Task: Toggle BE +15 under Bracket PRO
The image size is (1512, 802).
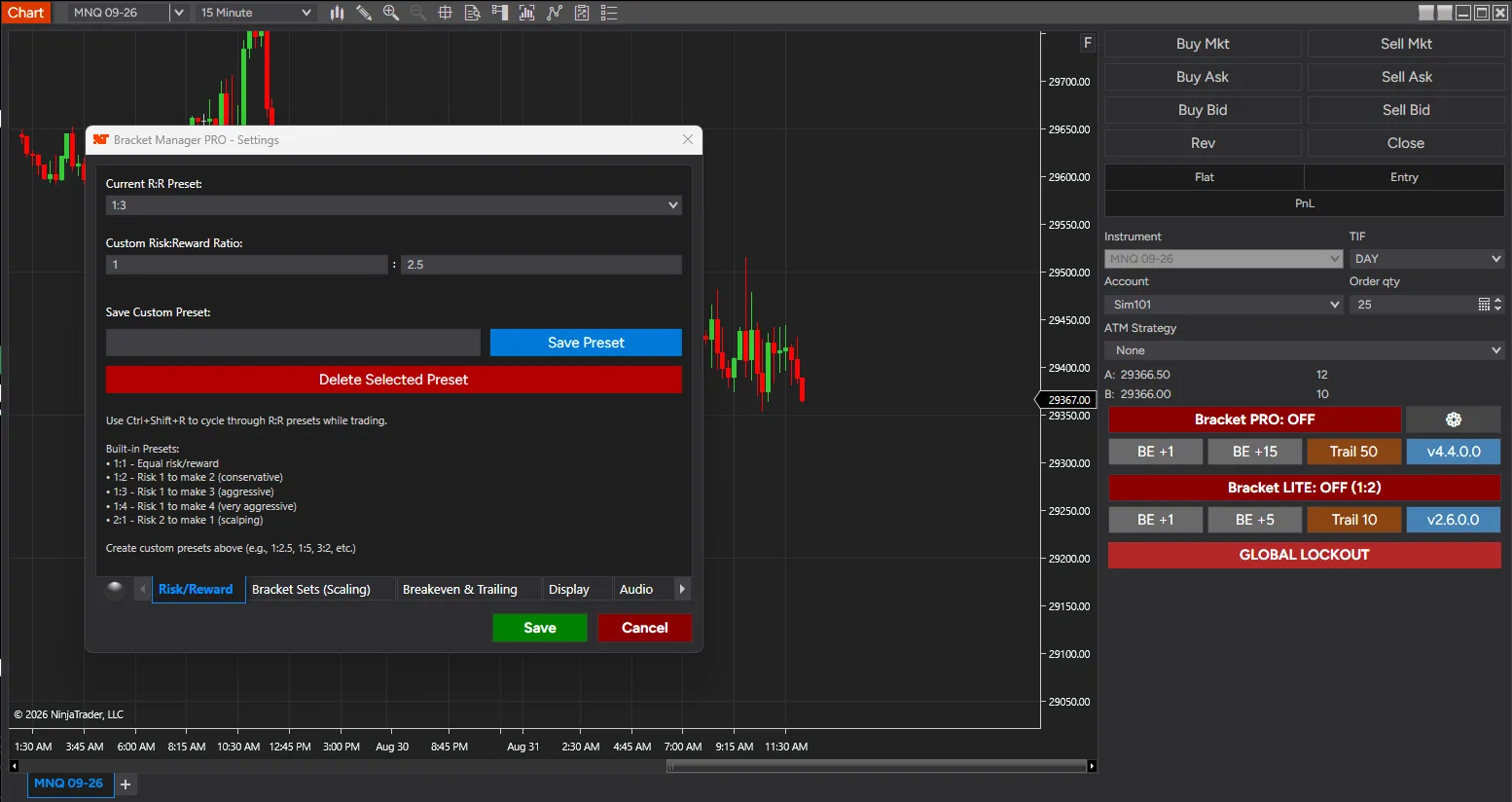Action: coord(1255,452)
